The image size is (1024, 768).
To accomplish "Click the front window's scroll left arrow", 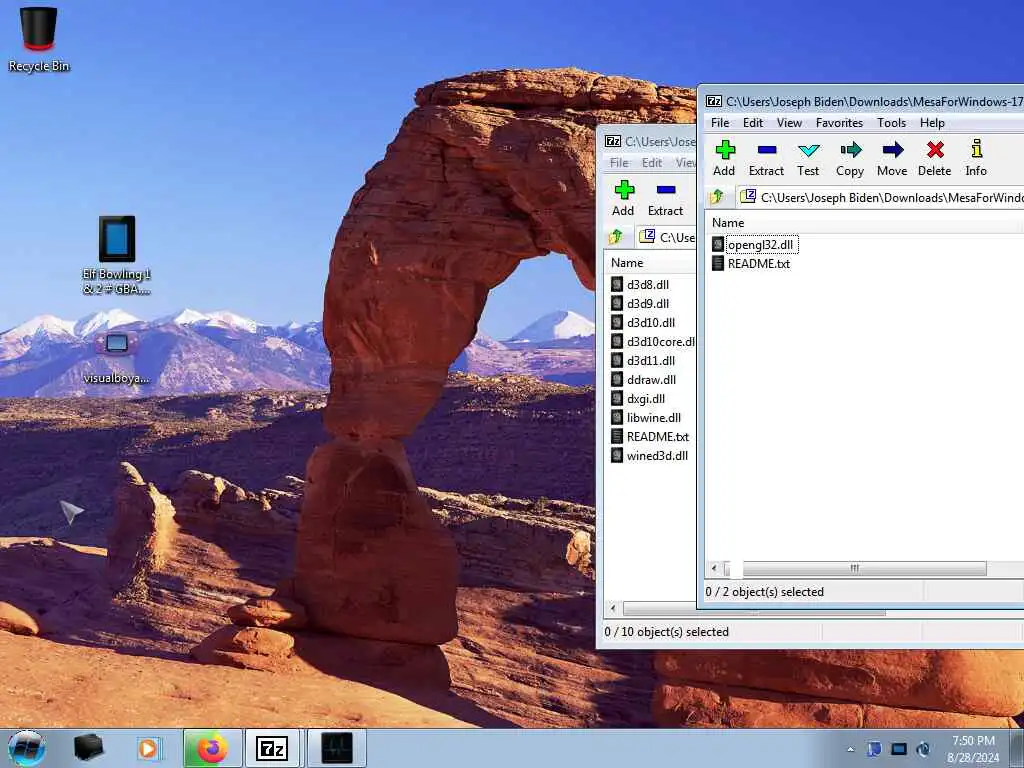I will tap(714, 568).
